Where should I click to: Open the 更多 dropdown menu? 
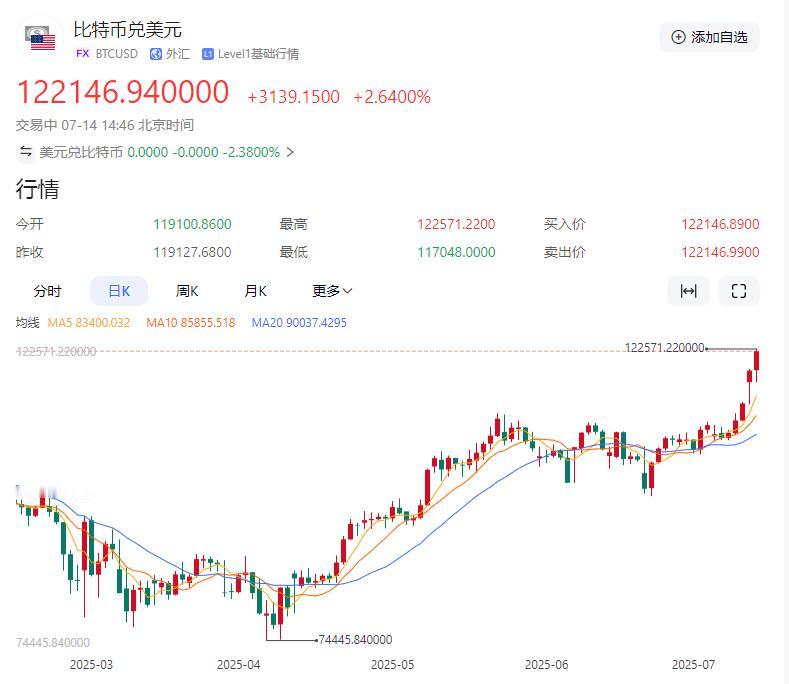(332, 291)
